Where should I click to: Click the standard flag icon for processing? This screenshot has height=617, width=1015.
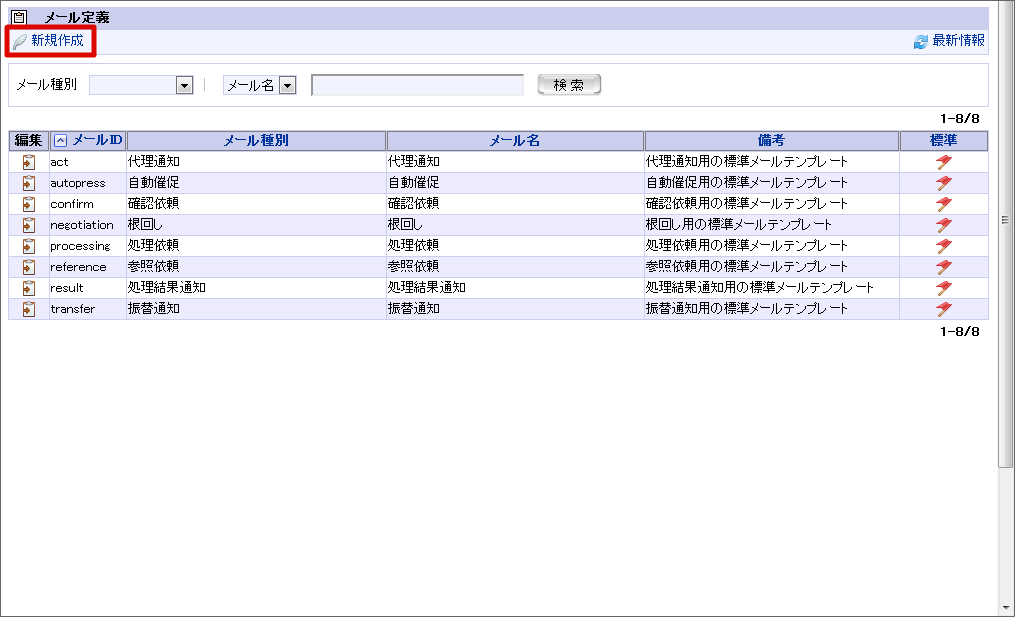pos(944,246)
